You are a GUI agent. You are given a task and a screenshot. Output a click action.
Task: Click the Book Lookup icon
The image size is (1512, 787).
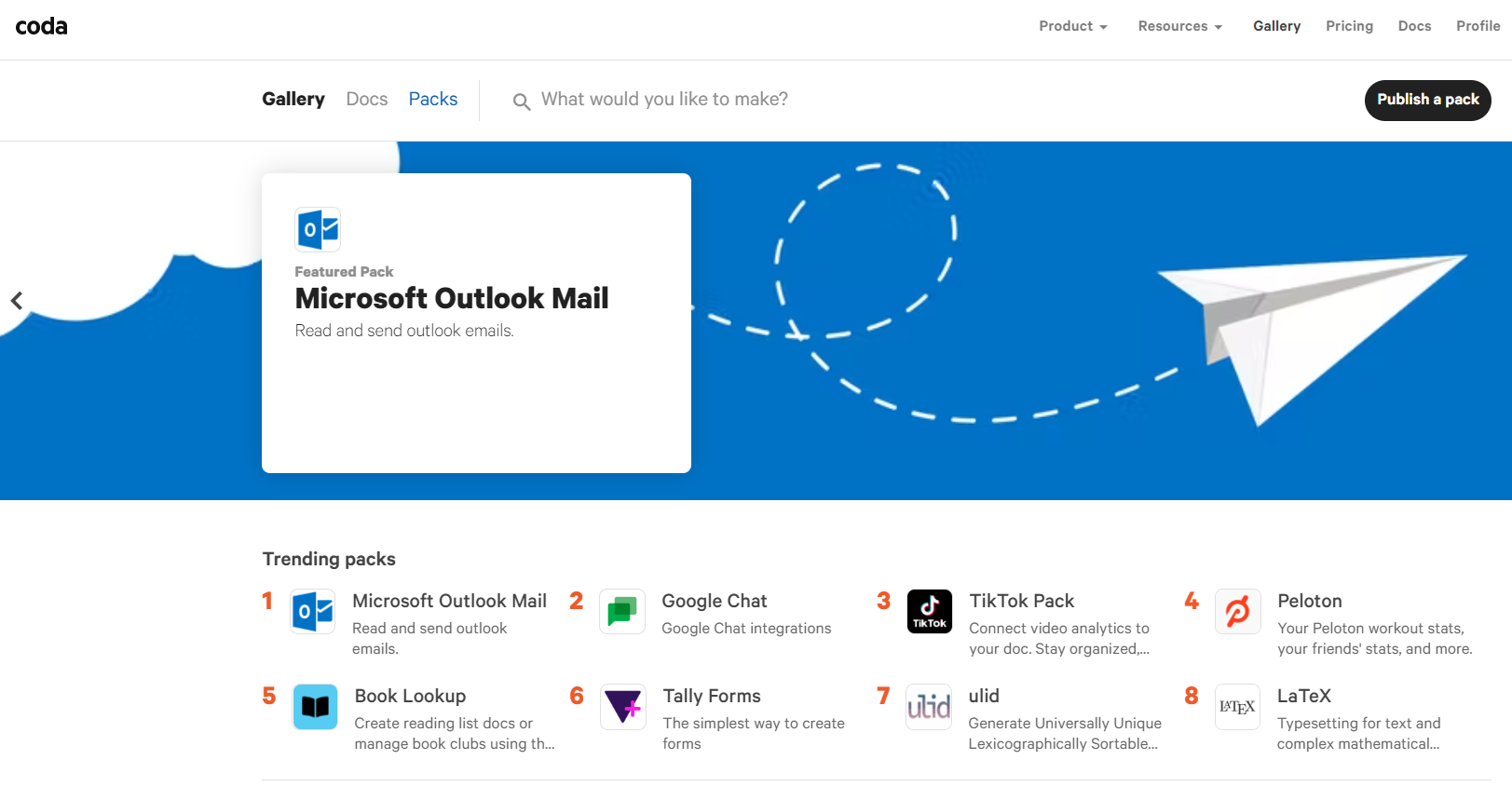(315, 707)
